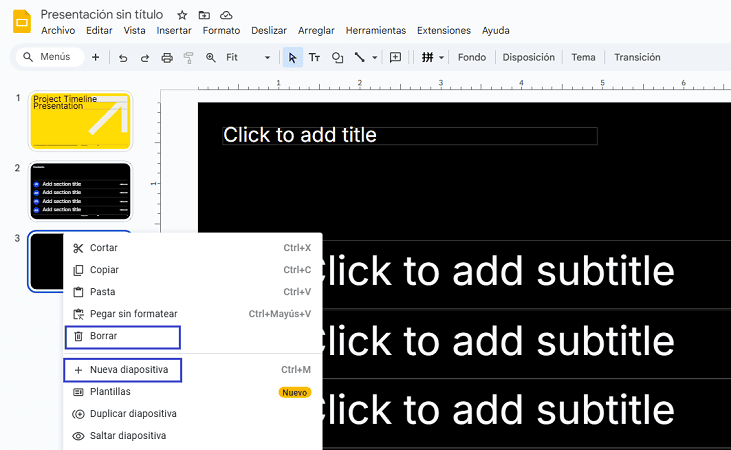Open the Vista menu
The width and height of the screenshot is (731, 450).
pyautogui.click(x=134, y=31)
